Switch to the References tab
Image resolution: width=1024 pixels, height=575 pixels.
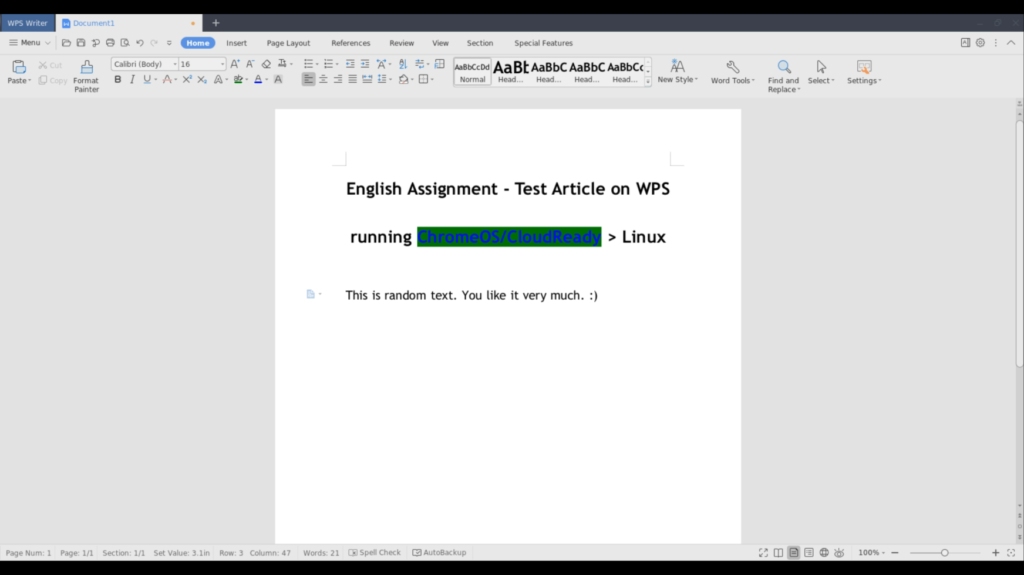point(351,43)
